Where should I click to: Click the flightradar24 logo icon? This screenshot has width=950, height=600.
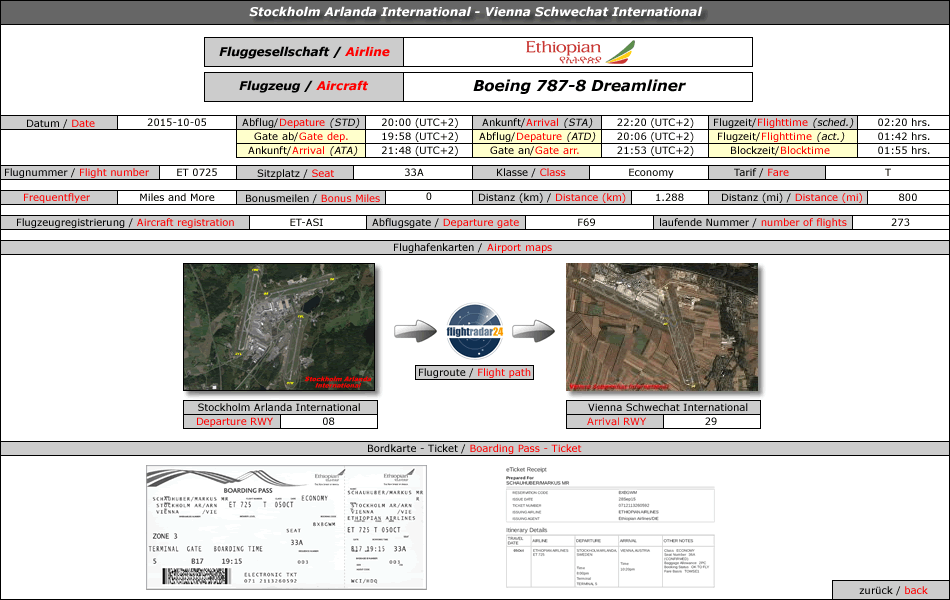coord(475,332)
